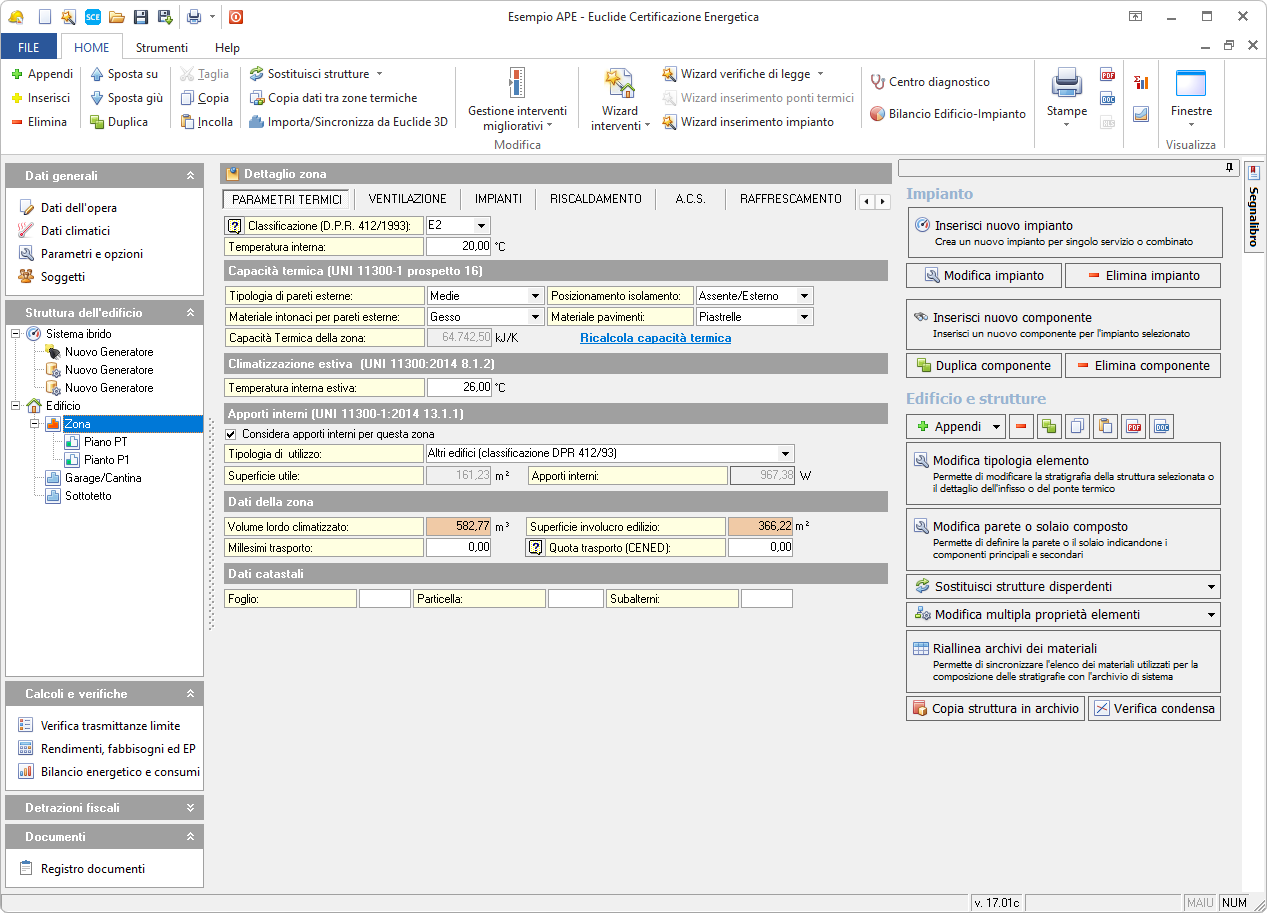The width and height of the screenshot is (1267, 913).
Task: Open the Tipologia di utilizzo dropdown
Action: (786, 453)
